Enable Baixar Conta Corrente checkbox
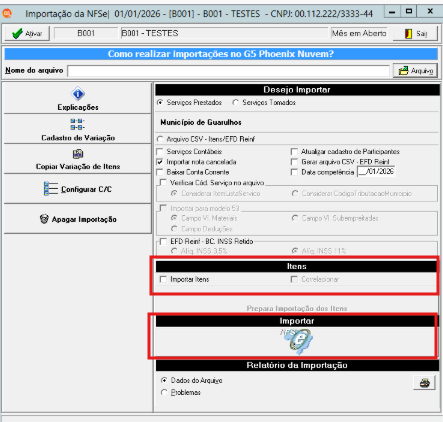The width and height of the screenshot is (443, 422). coord(160,172)
